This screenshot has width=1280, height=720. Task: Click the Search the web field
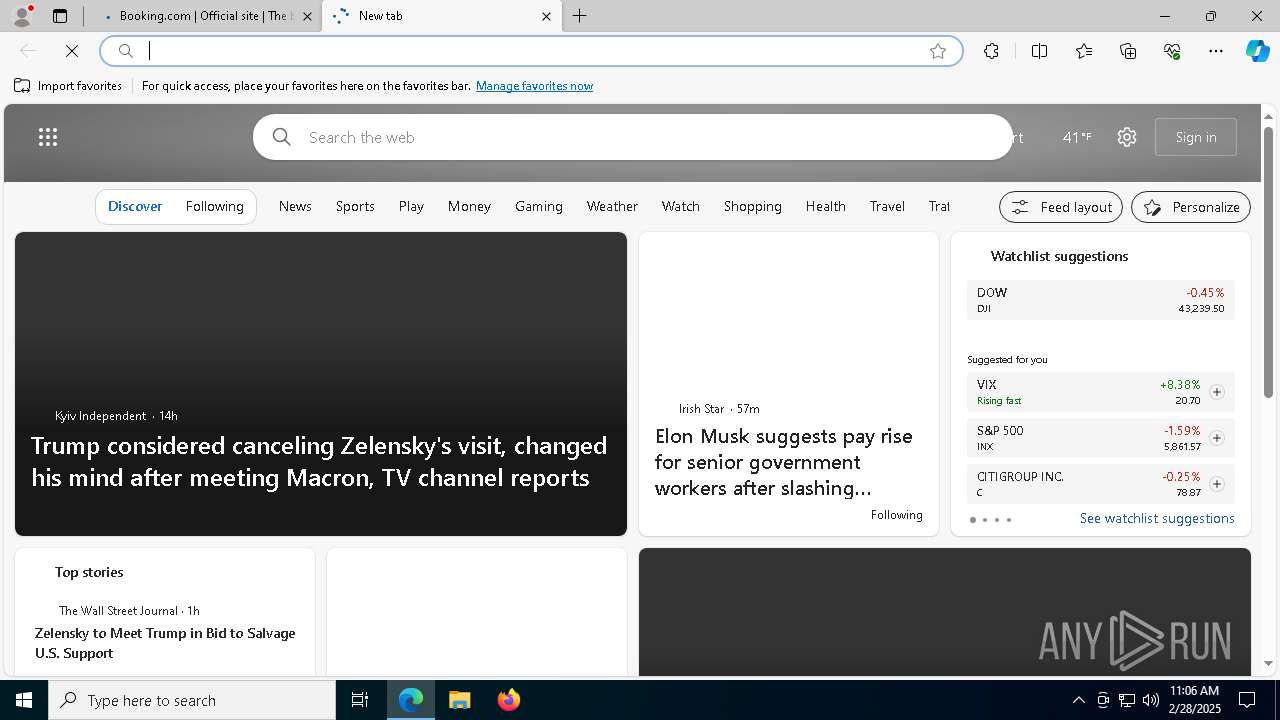click(633, 137)
